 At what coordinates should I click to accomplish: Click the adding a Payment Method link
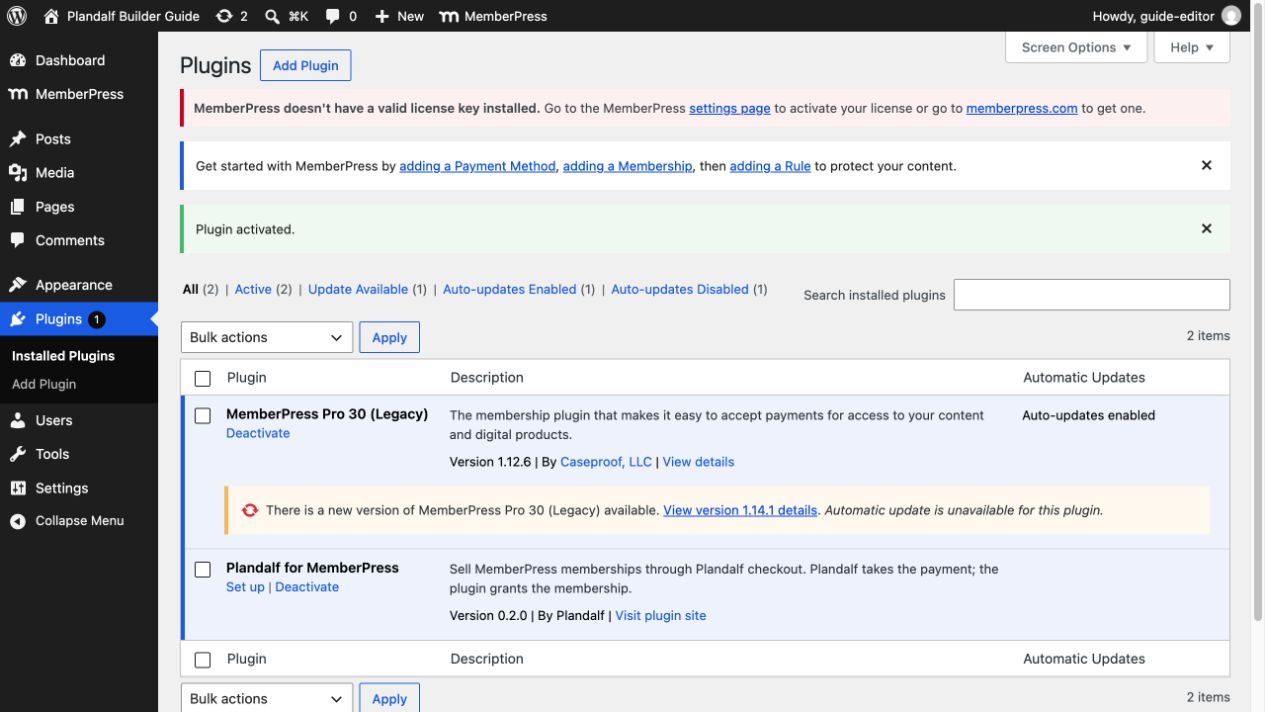[x=477, y=166]
